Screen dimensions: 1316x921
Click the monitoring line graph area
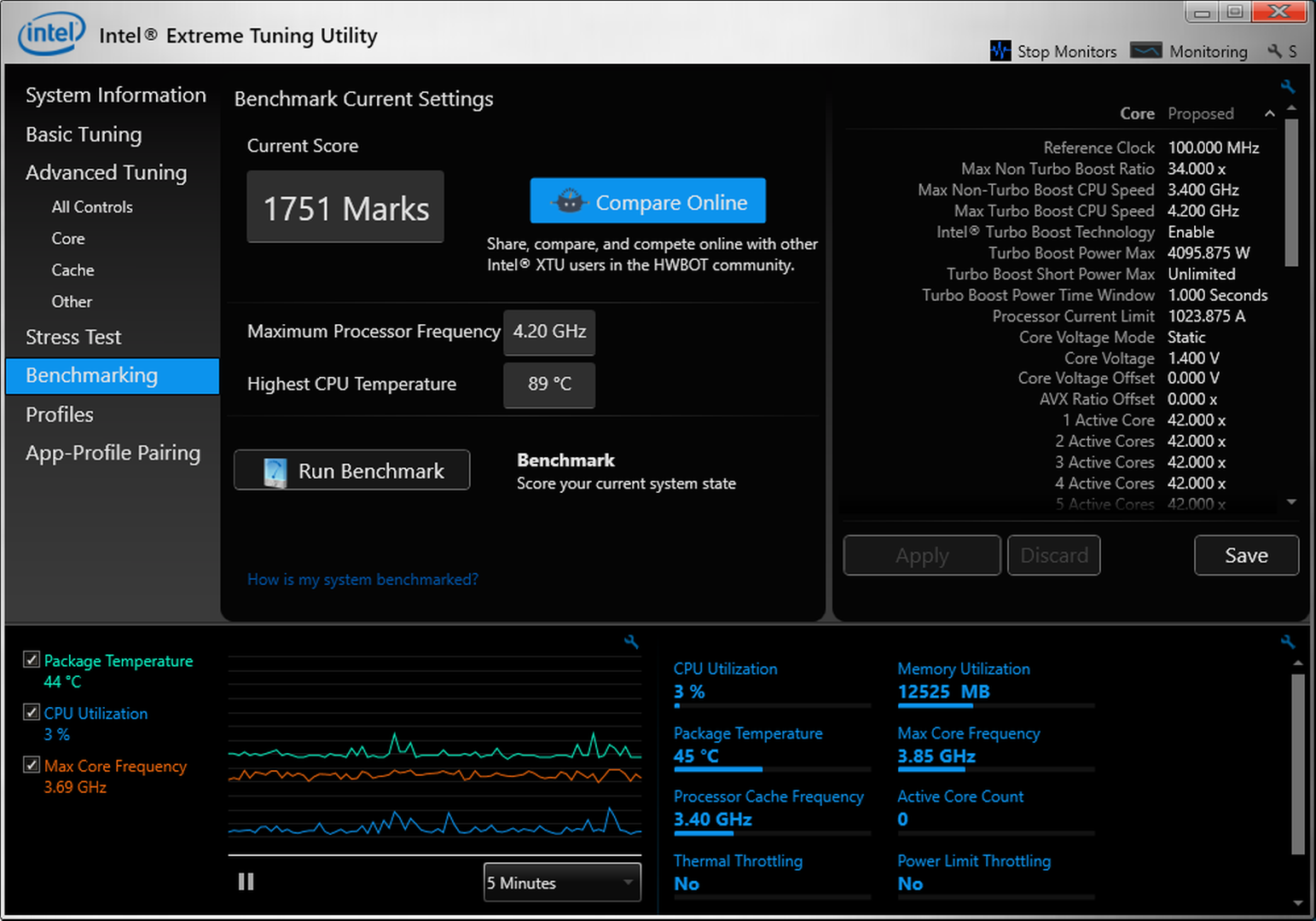coord(434,755)
